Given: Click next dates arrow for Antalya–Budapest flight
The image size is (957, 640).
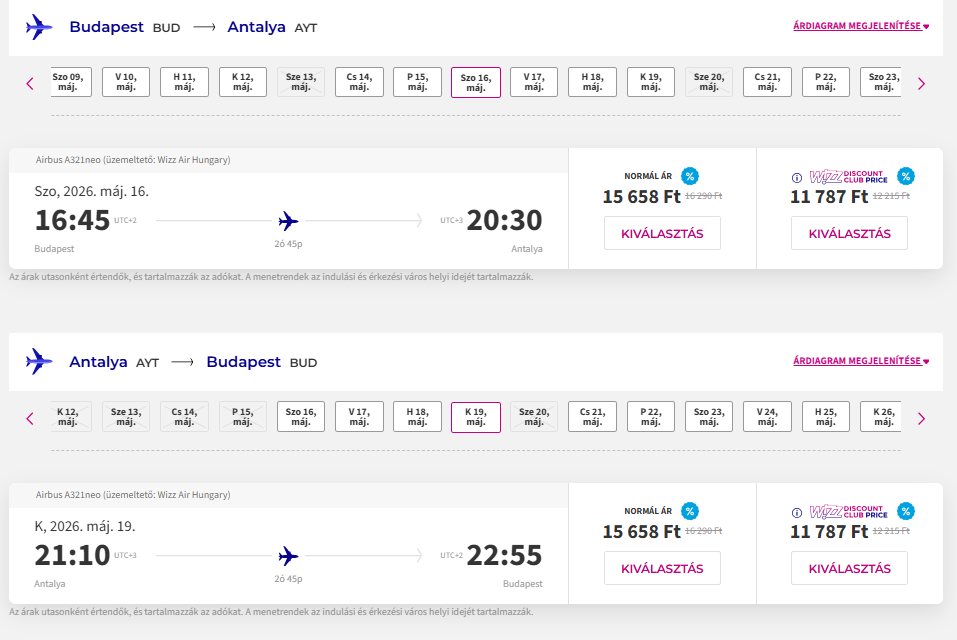Looking at the screenshot, I should pos(921,419).
